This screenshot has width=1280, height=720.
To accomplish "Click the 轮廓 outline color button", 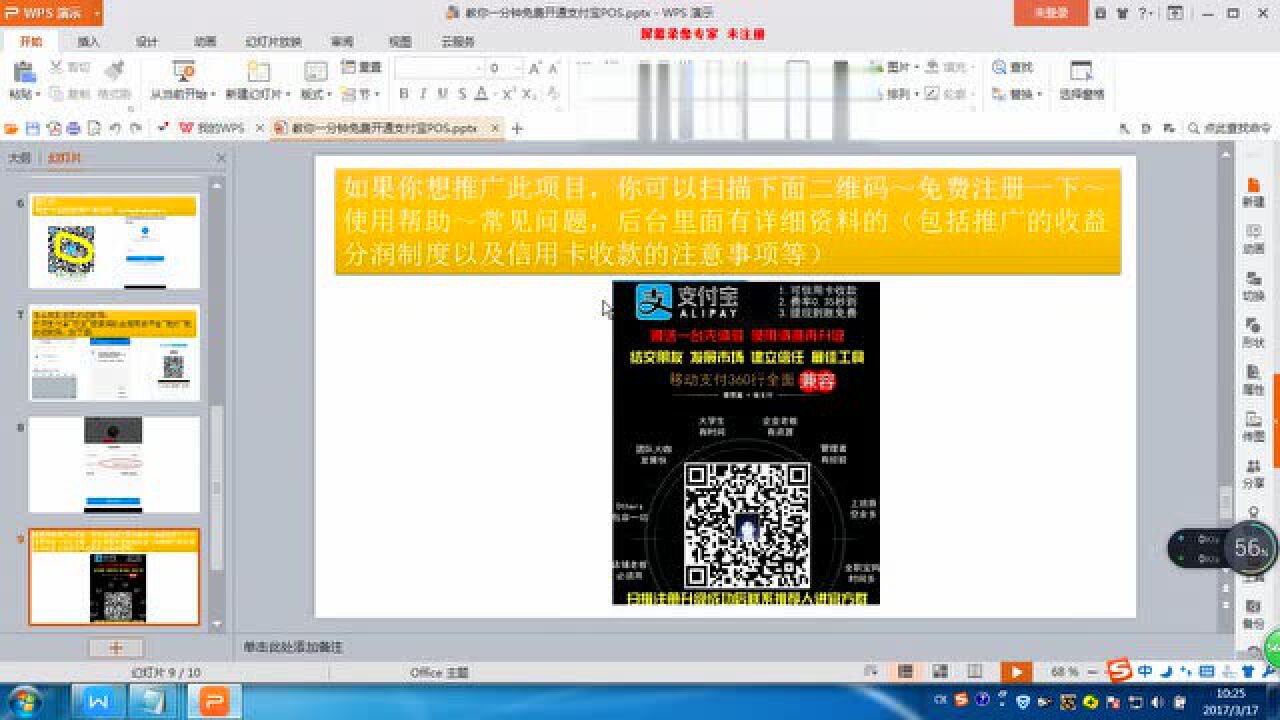I will 948,94.
